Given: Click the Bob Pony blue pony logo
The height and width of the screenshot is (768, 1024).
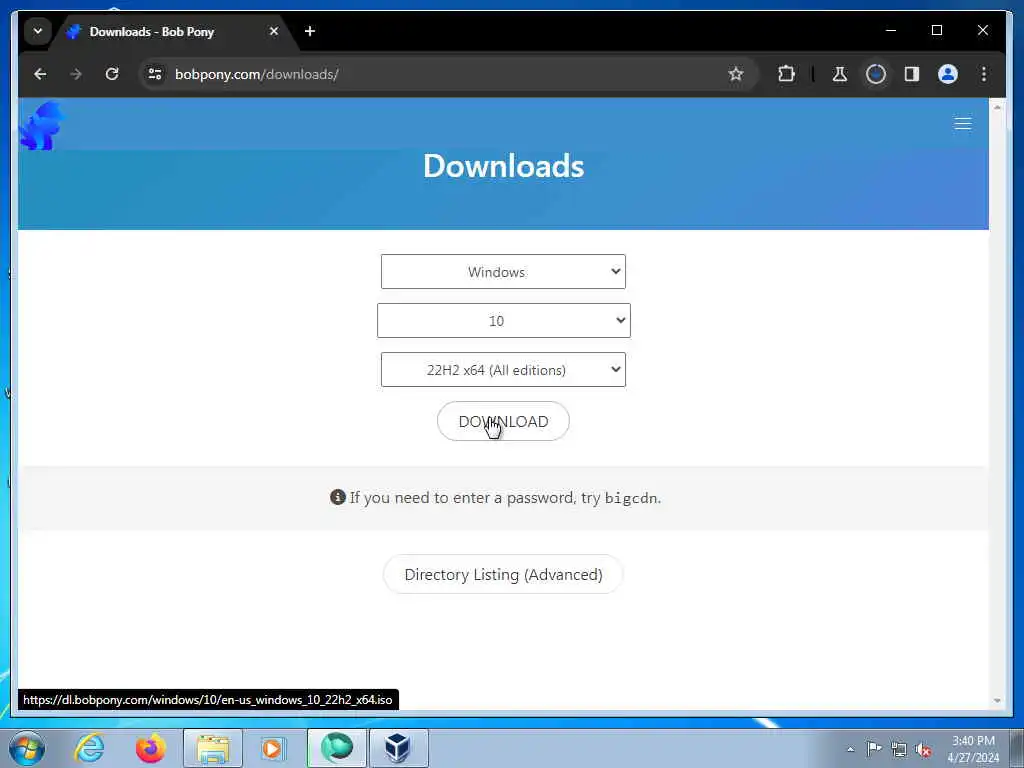Looking at the screenshot, I should coord(41,125).
